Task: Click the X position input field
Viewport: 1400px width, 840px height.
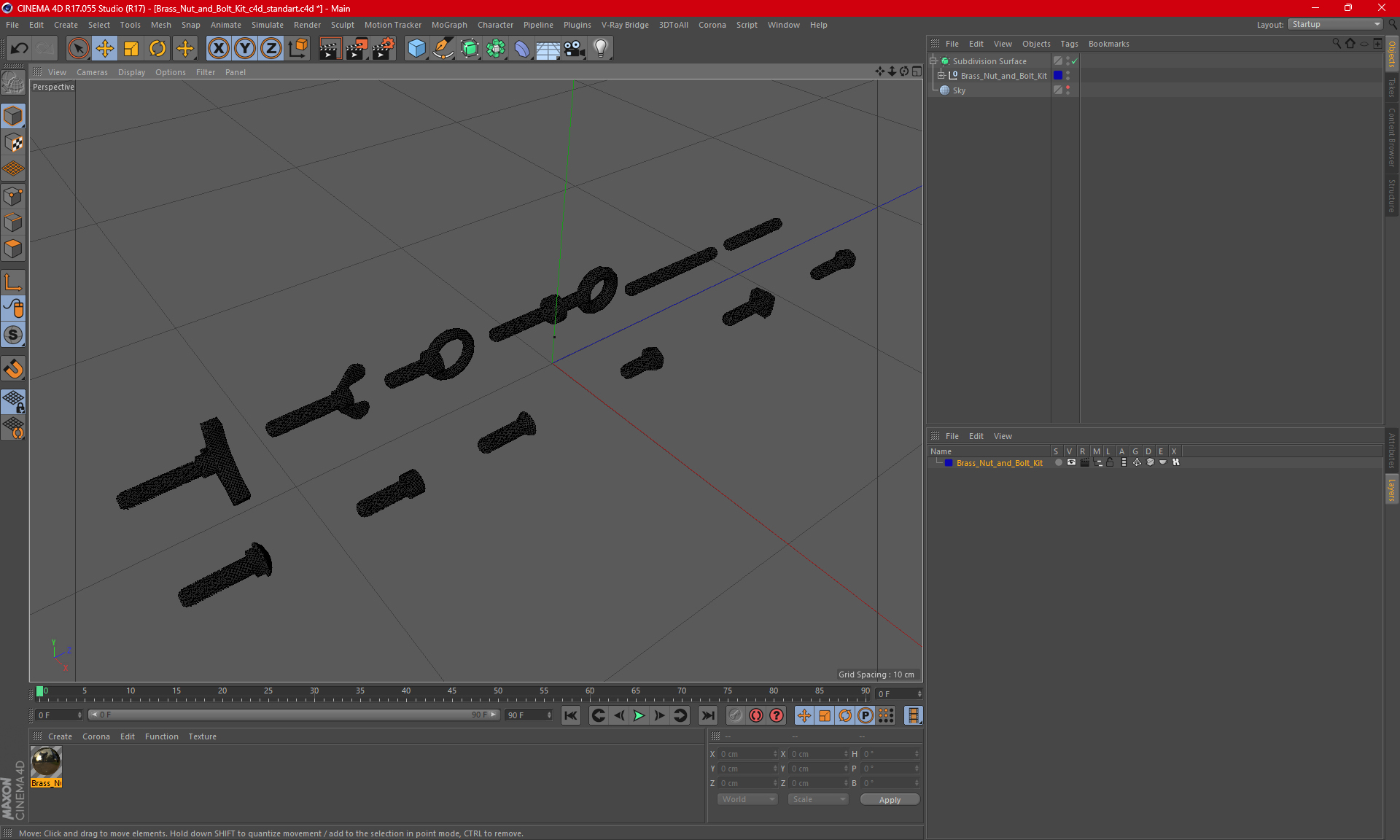Action: click(x=745, y=753)
